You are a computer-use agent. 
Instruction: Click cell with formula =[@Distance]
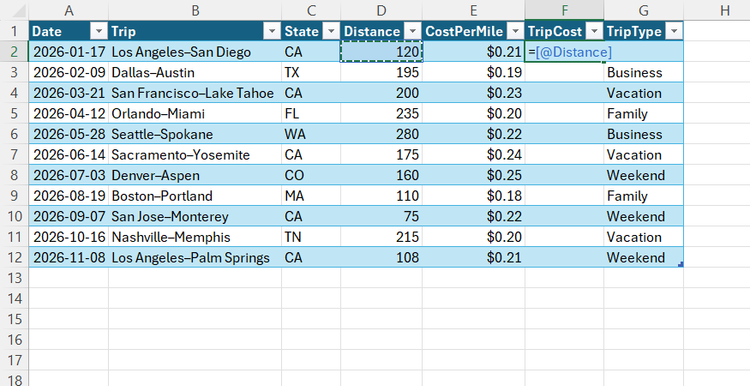(564, 52)
